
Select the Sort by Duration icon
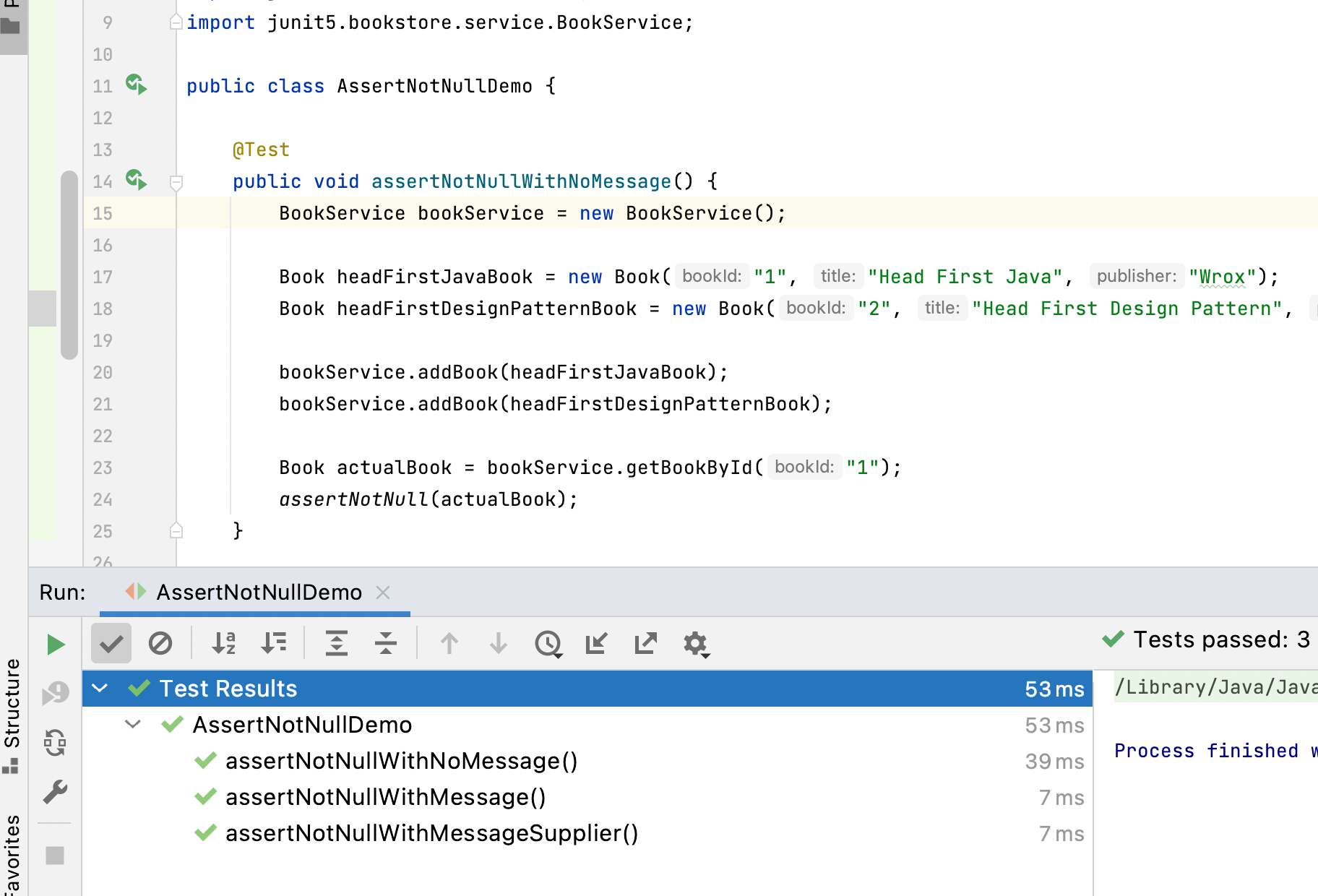273,642
